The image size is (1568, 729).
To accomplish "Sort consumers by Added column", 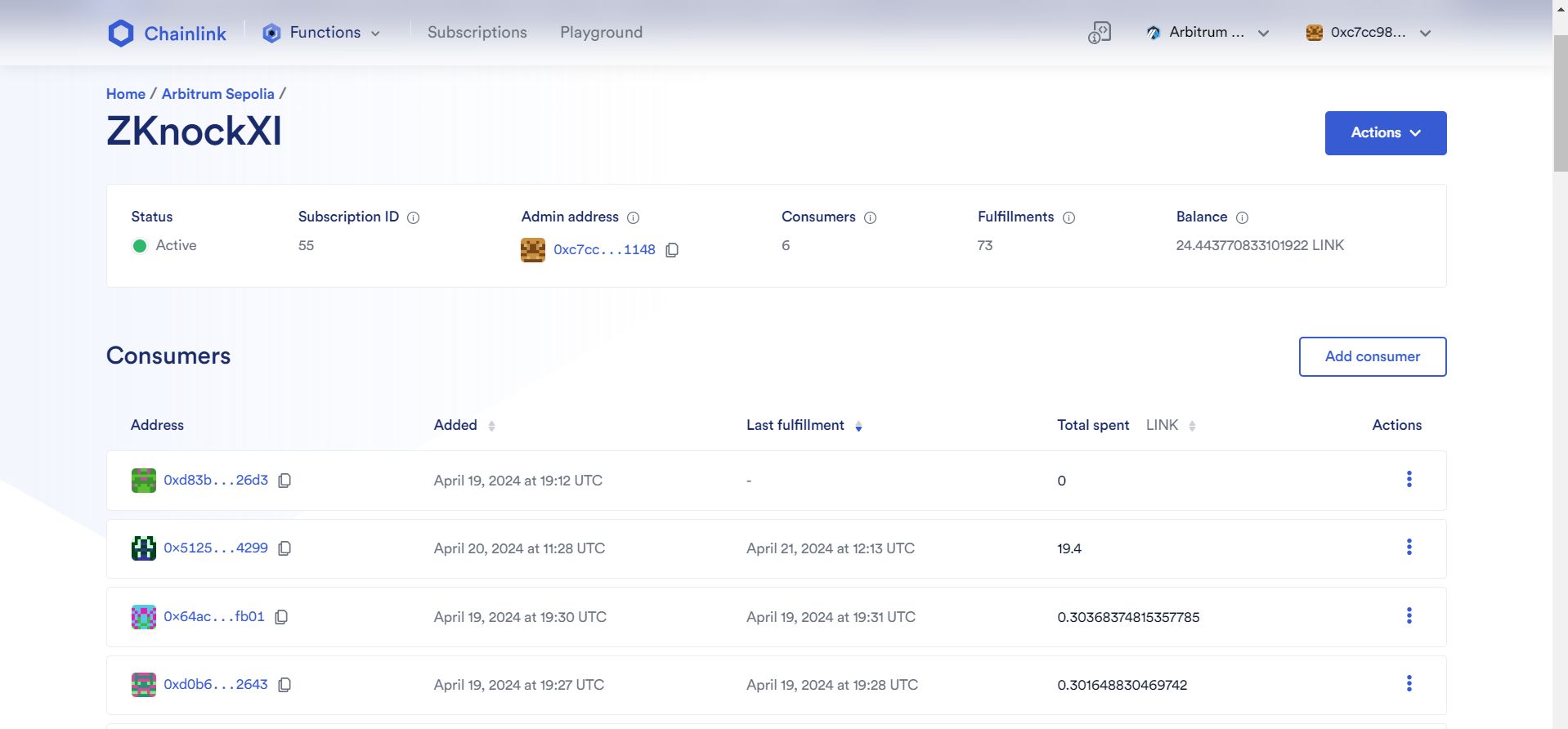I will point(491,426).
